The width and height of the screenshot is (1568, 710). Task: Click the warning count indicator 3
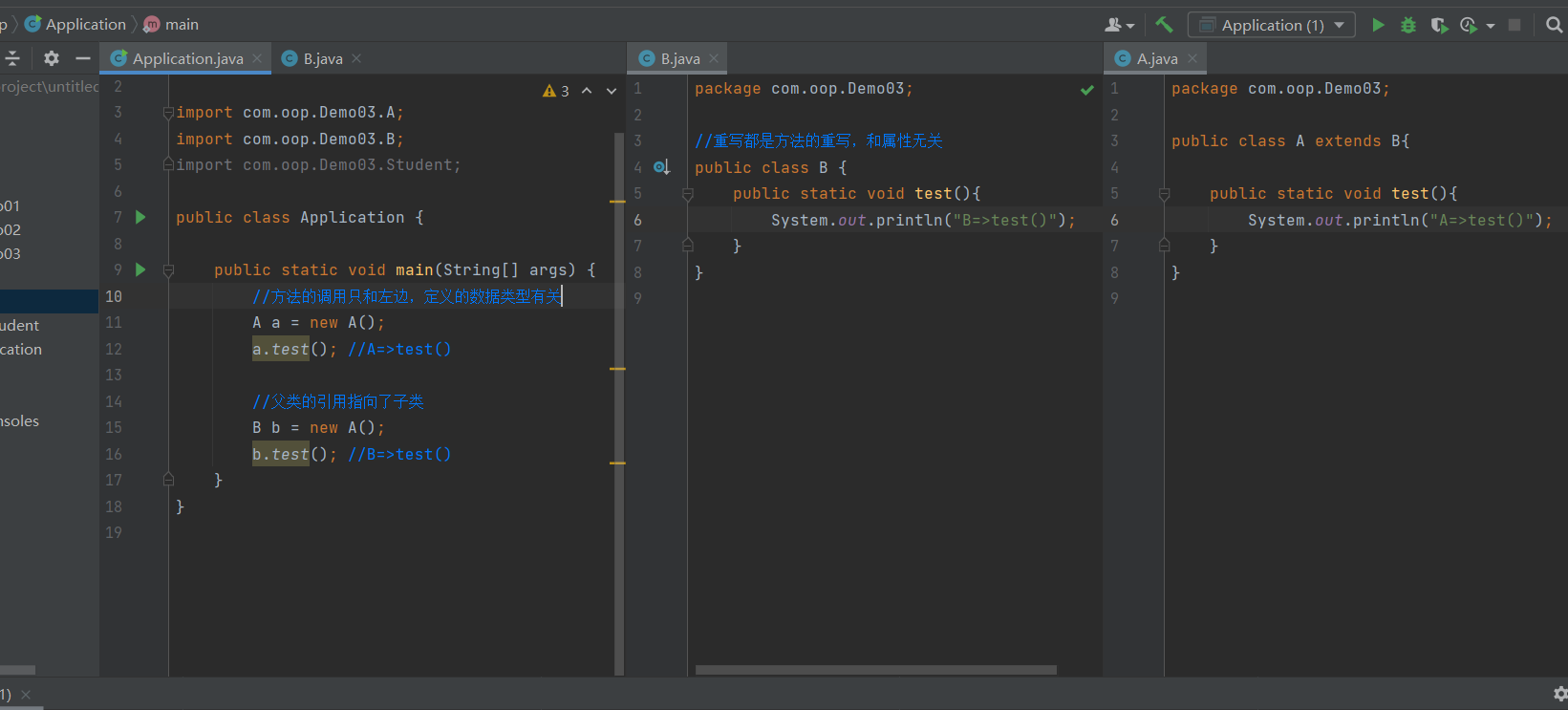(556, 91)
